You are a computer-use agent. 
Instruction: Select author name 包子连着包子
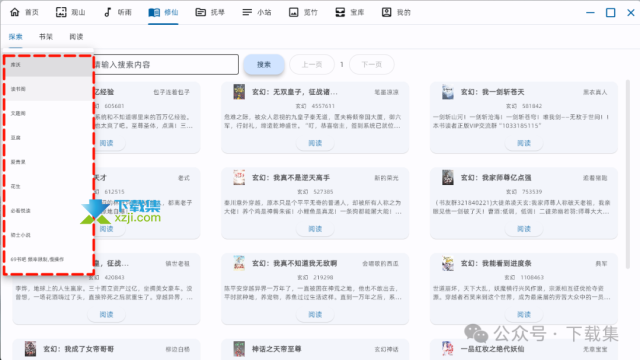(171, 92)
